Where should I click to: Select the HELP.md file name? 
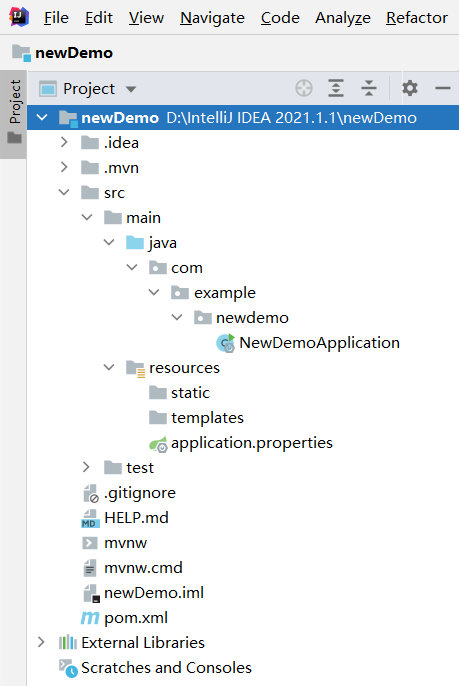point(136,518)
